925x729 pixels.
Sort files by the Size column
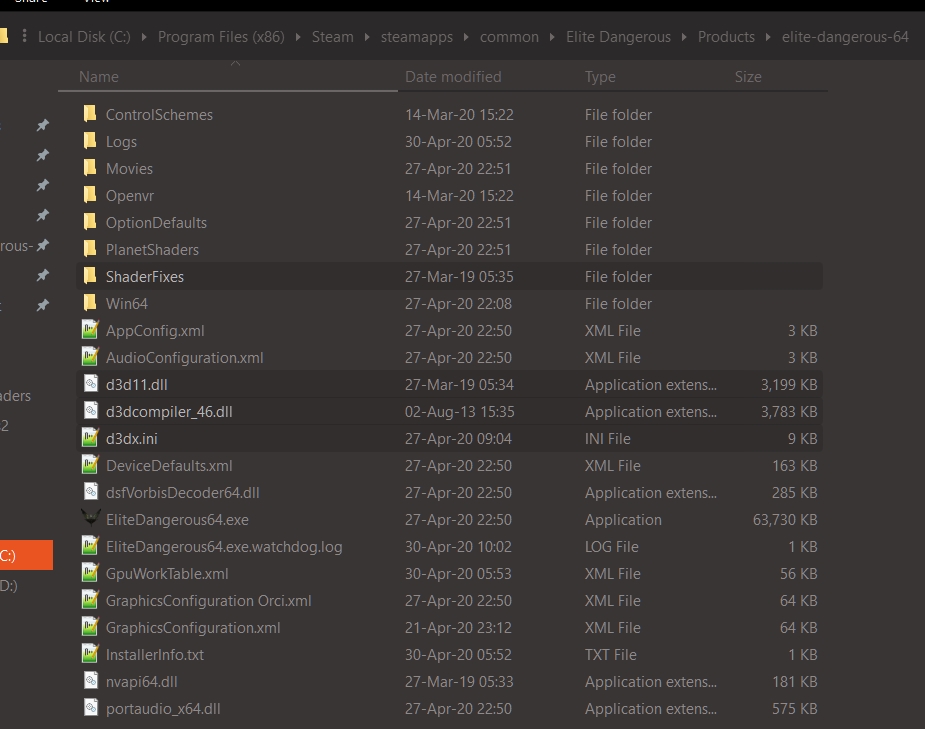tap(748, 77)
